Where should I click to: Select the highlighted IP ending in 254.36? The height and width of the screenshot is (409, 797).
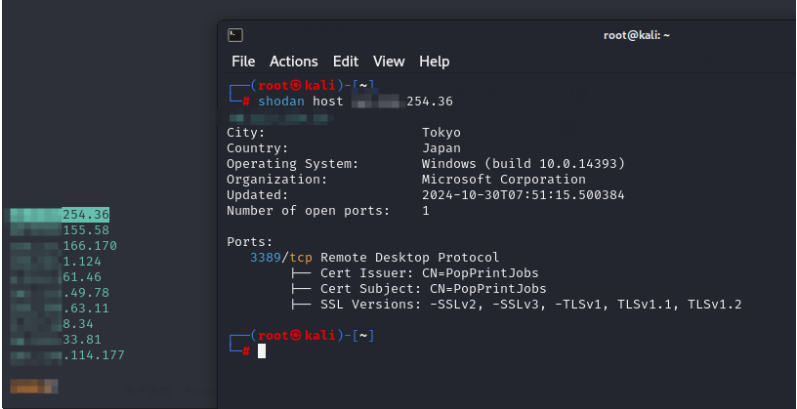tap(60, 214)
